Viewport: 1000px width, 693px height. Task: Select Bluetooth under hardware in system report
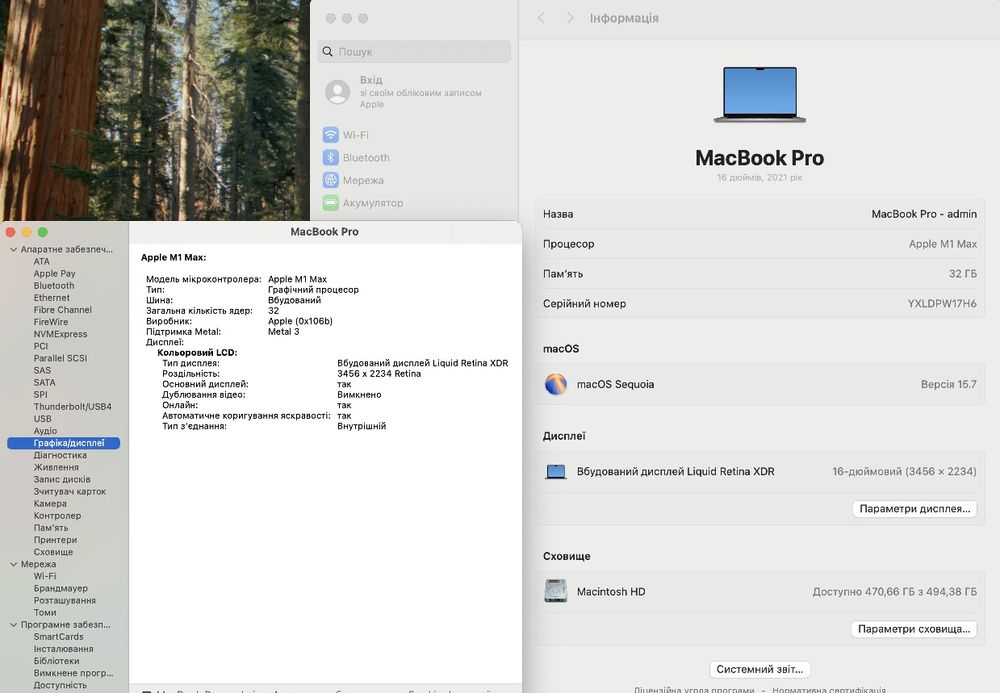(54, 286)
